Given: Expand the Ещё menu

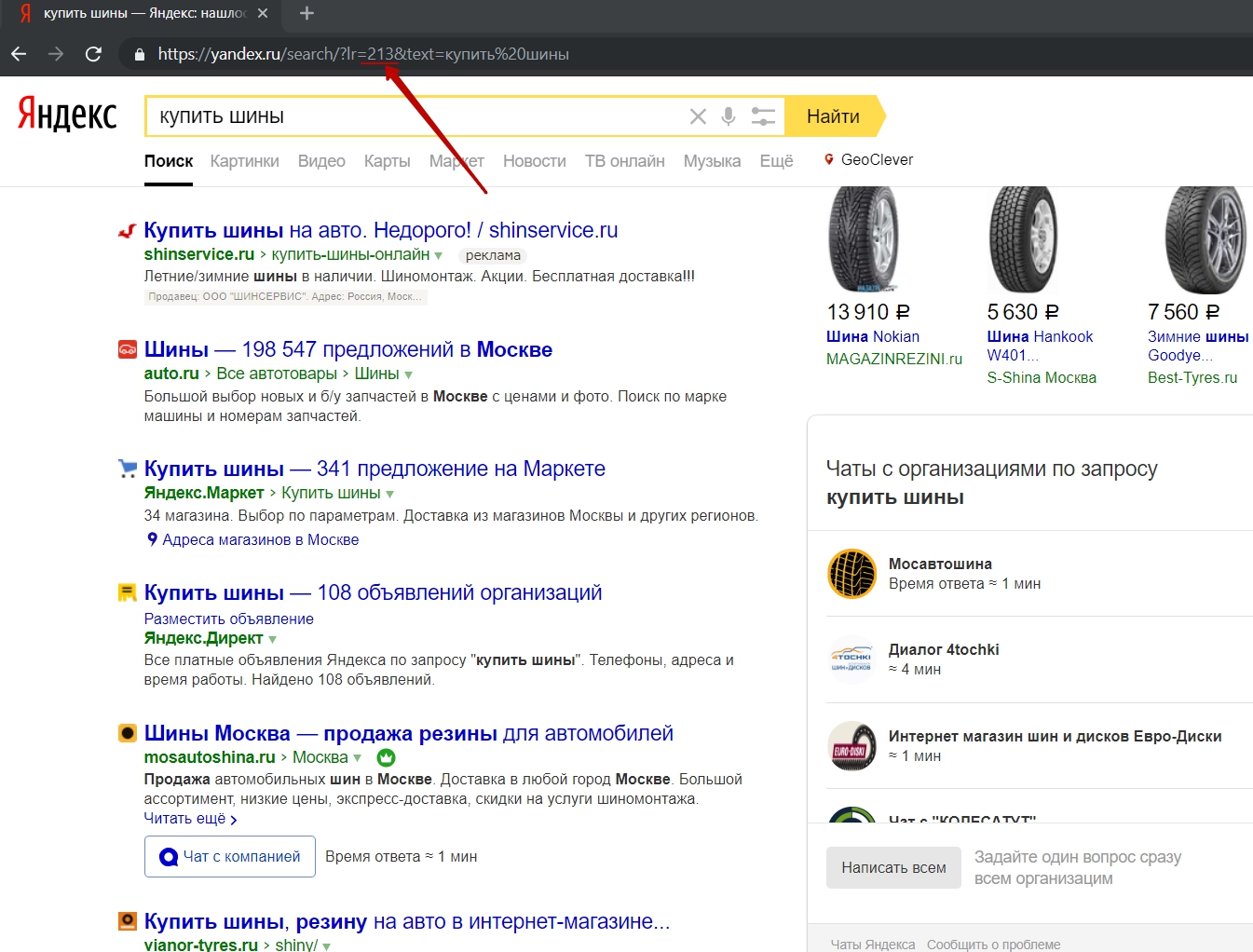Looking at the screenshot, I should tap(777, 161).
